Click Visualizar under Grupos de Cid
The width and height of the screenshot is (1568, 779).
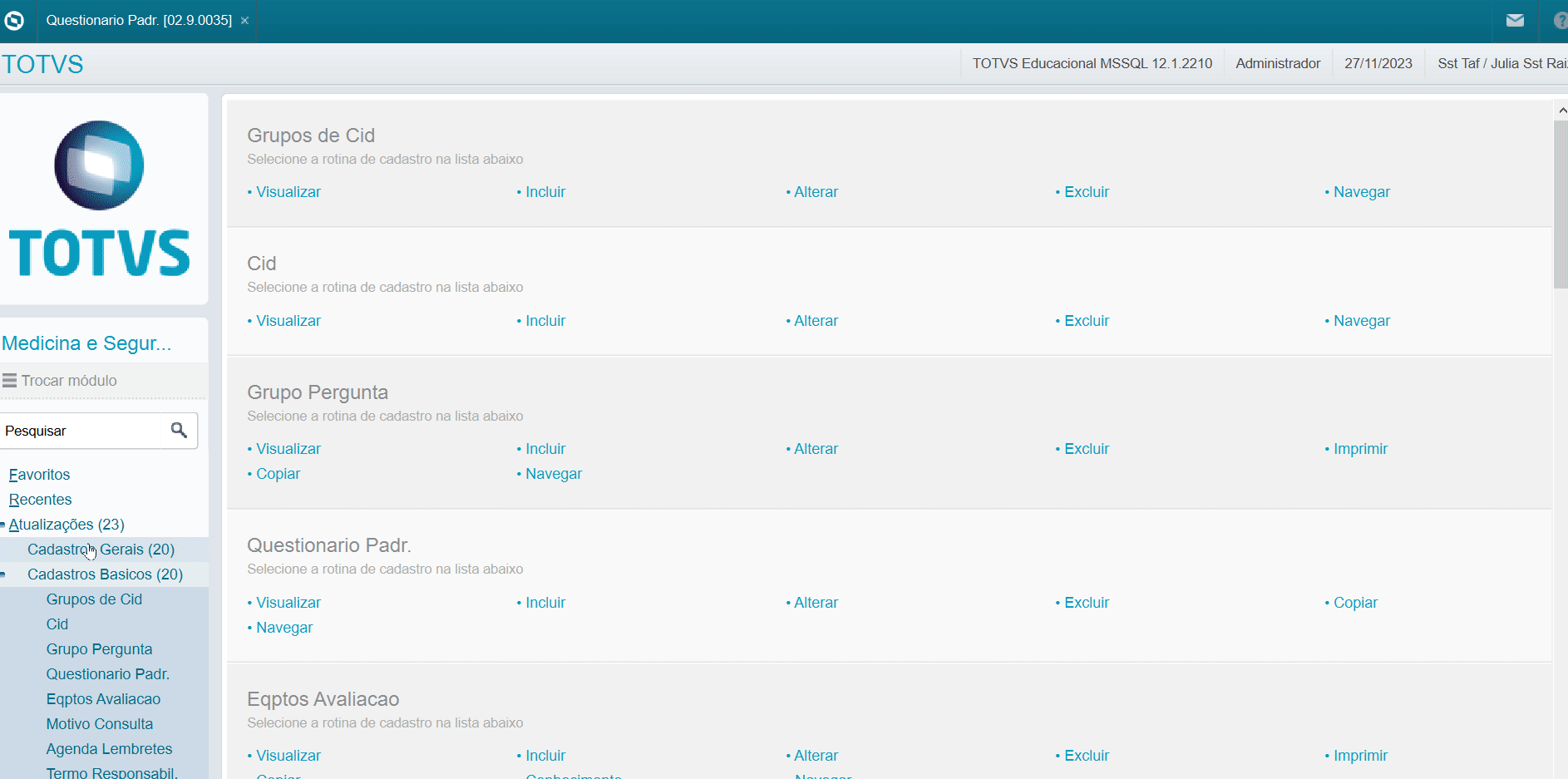pos(288,192)
